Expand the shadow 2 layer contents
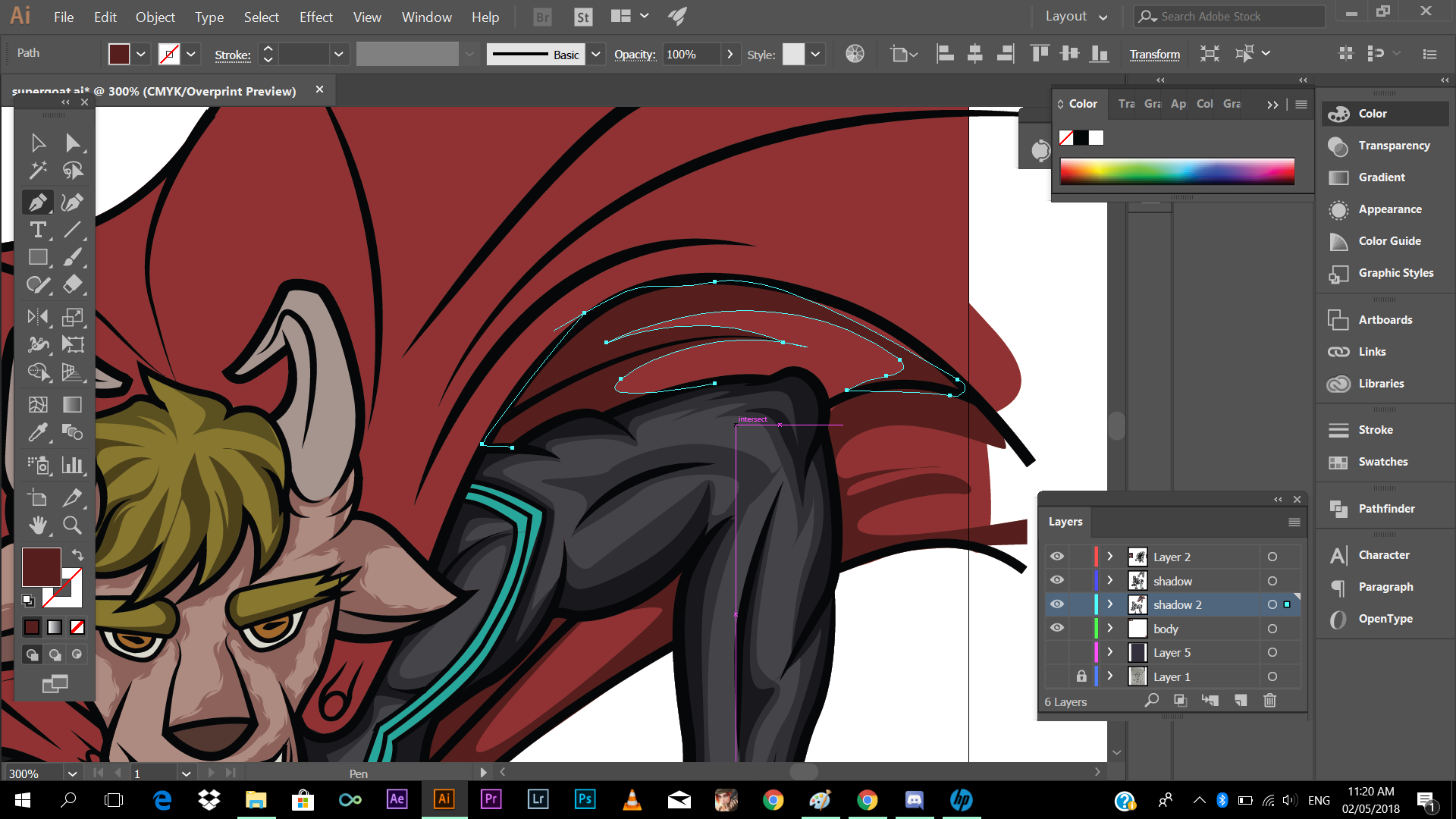1456x819 pixels. point(1109,604)
